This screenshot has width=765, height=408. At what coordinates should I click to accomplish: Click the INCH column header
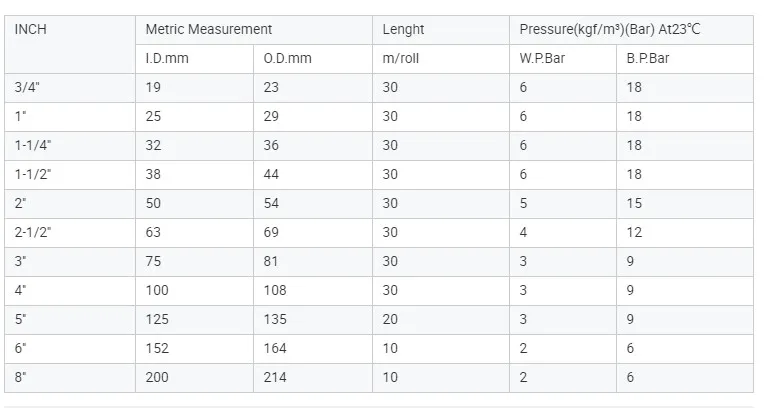[31, 30]
